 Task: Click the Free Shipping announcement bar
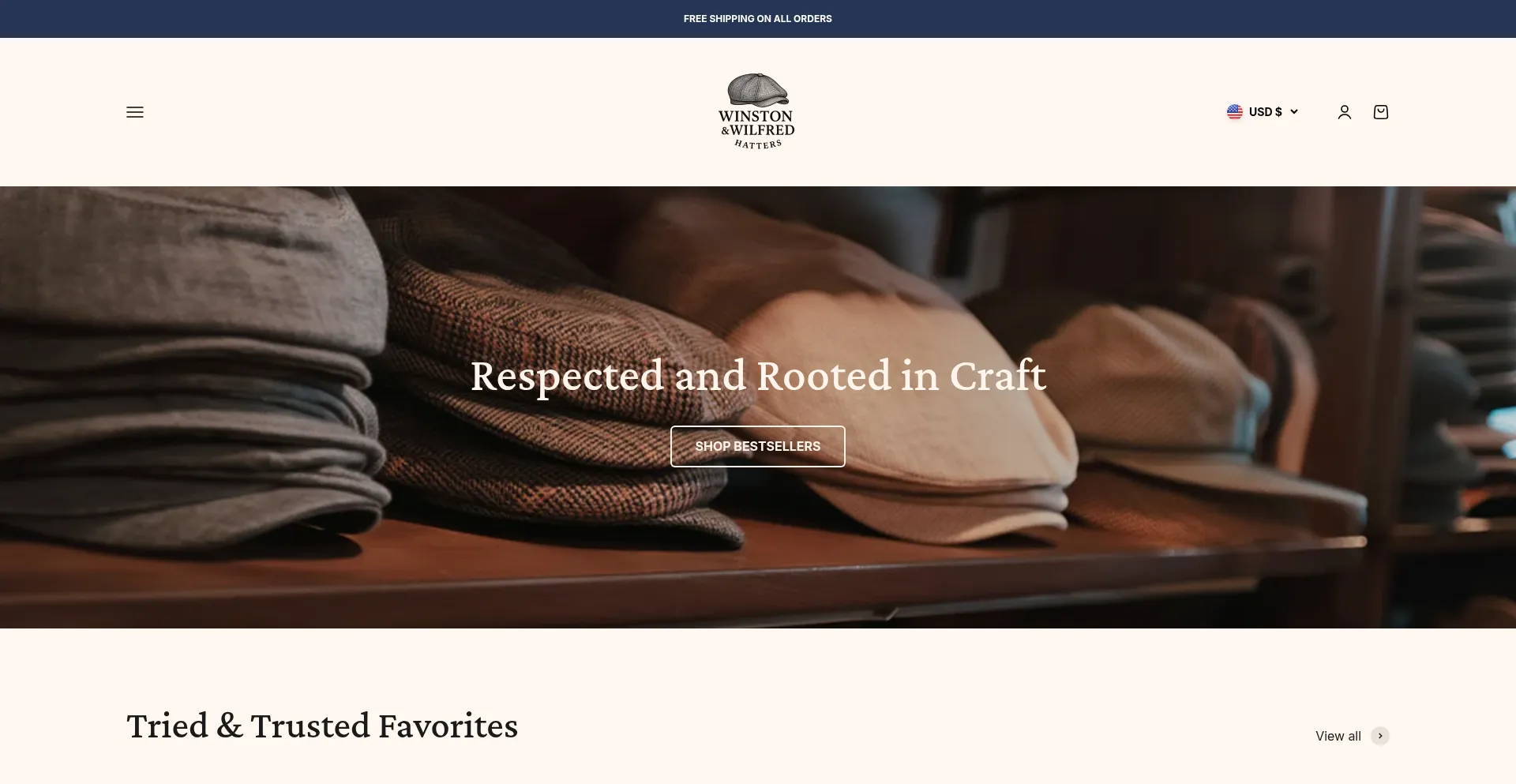tap(757, 19)
